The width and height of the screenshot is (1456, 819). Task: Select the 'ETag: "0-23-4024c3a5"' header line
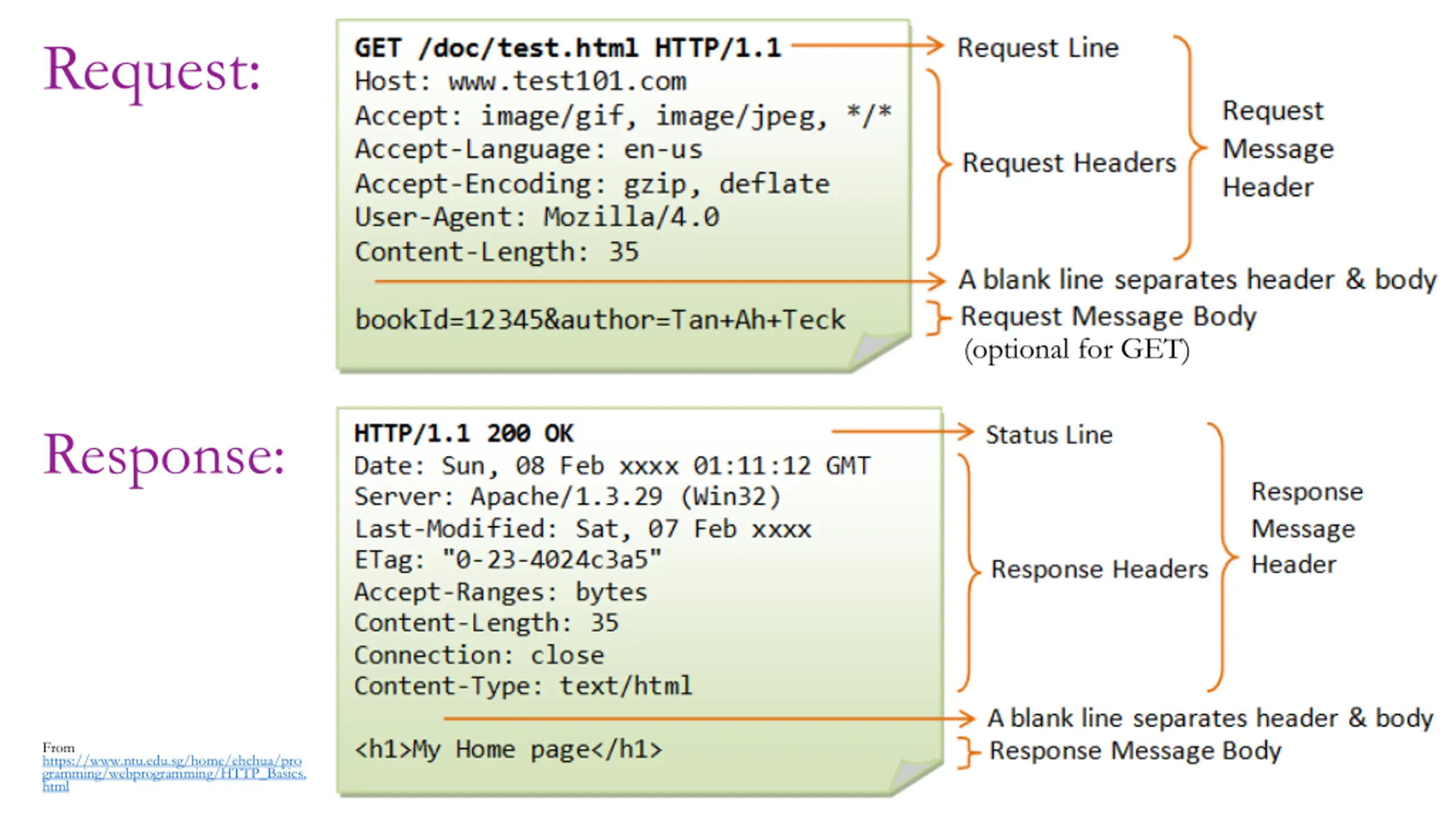(508, 560)
